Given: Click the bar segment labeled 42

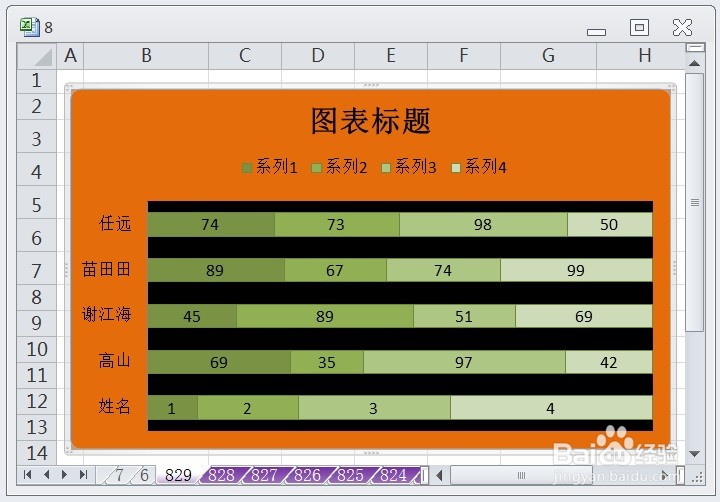Looking at the screenshot, I should (x=609, y=362).
